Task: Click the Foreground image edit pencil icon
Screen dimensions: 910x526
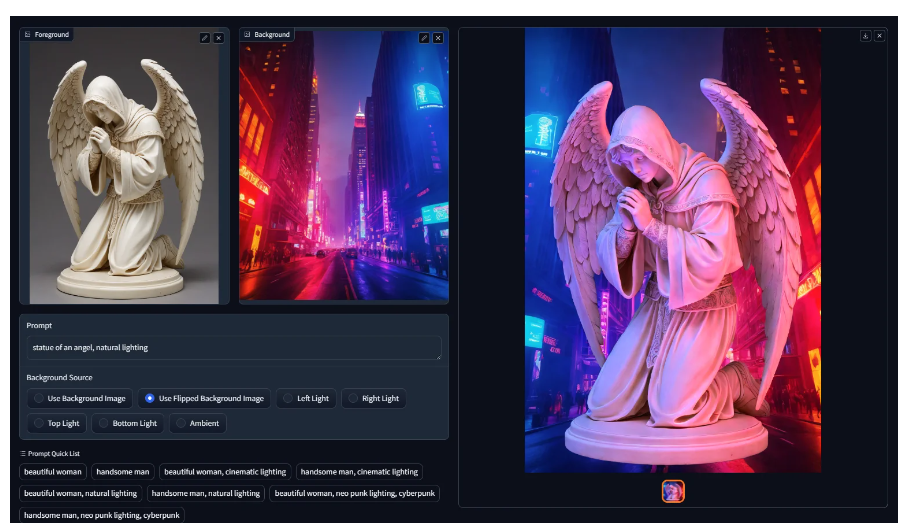Action: point(205,38)
